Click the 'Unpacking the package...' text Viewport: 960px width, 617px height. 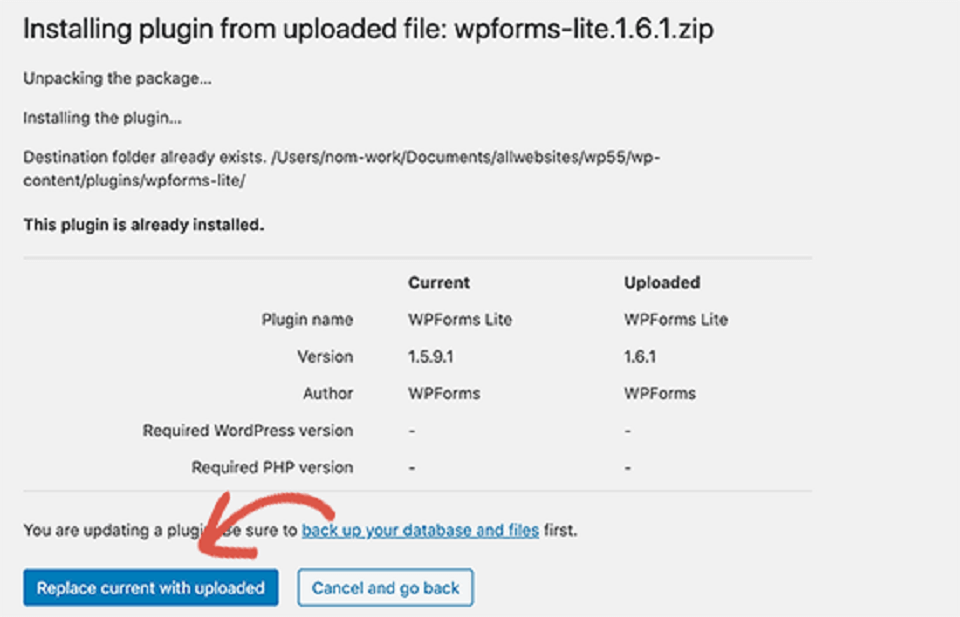click(118, 79)
